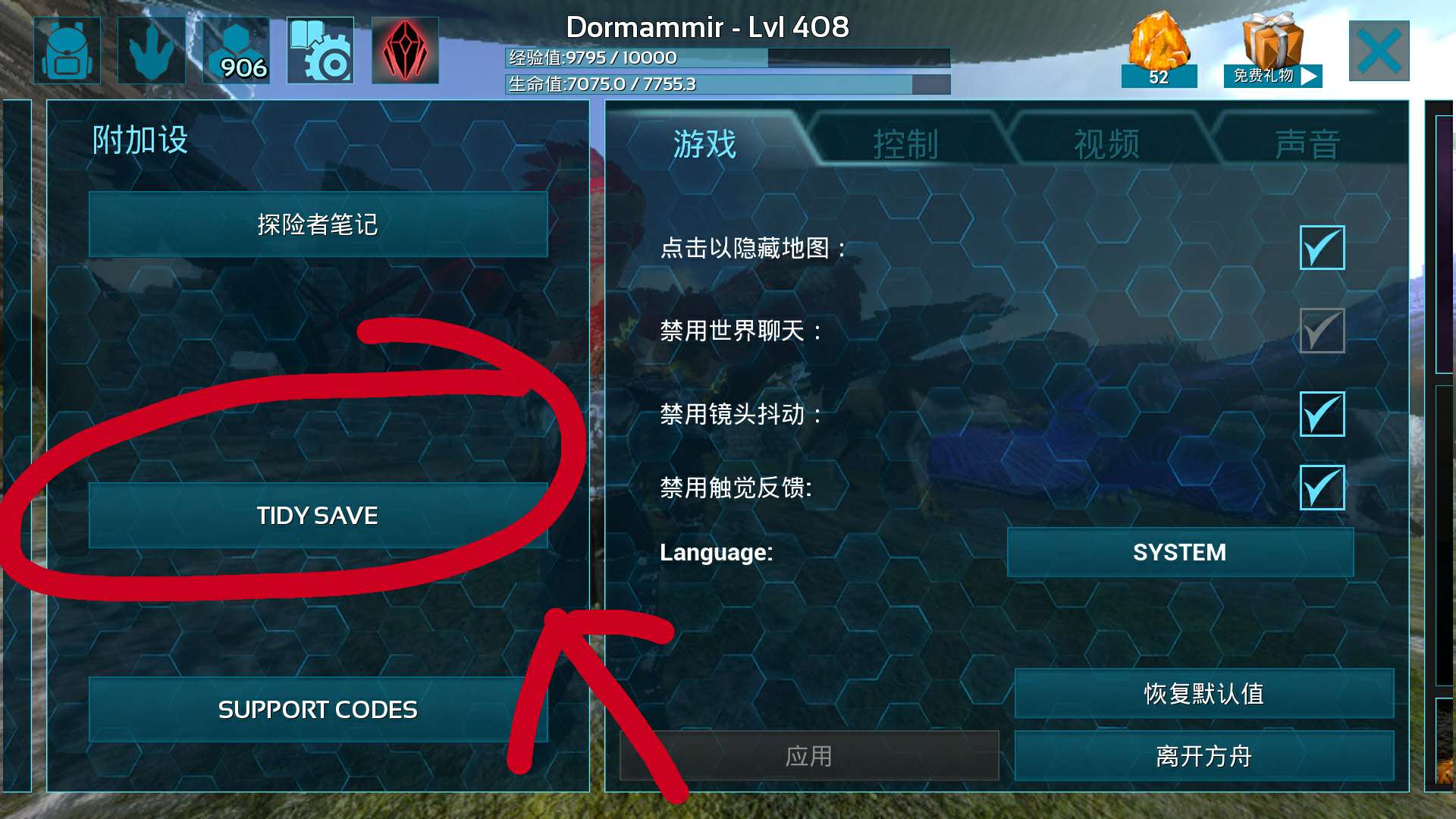Click the TIDY SAVE button
Screen dimensions: 1456x819
click(318, 516)
